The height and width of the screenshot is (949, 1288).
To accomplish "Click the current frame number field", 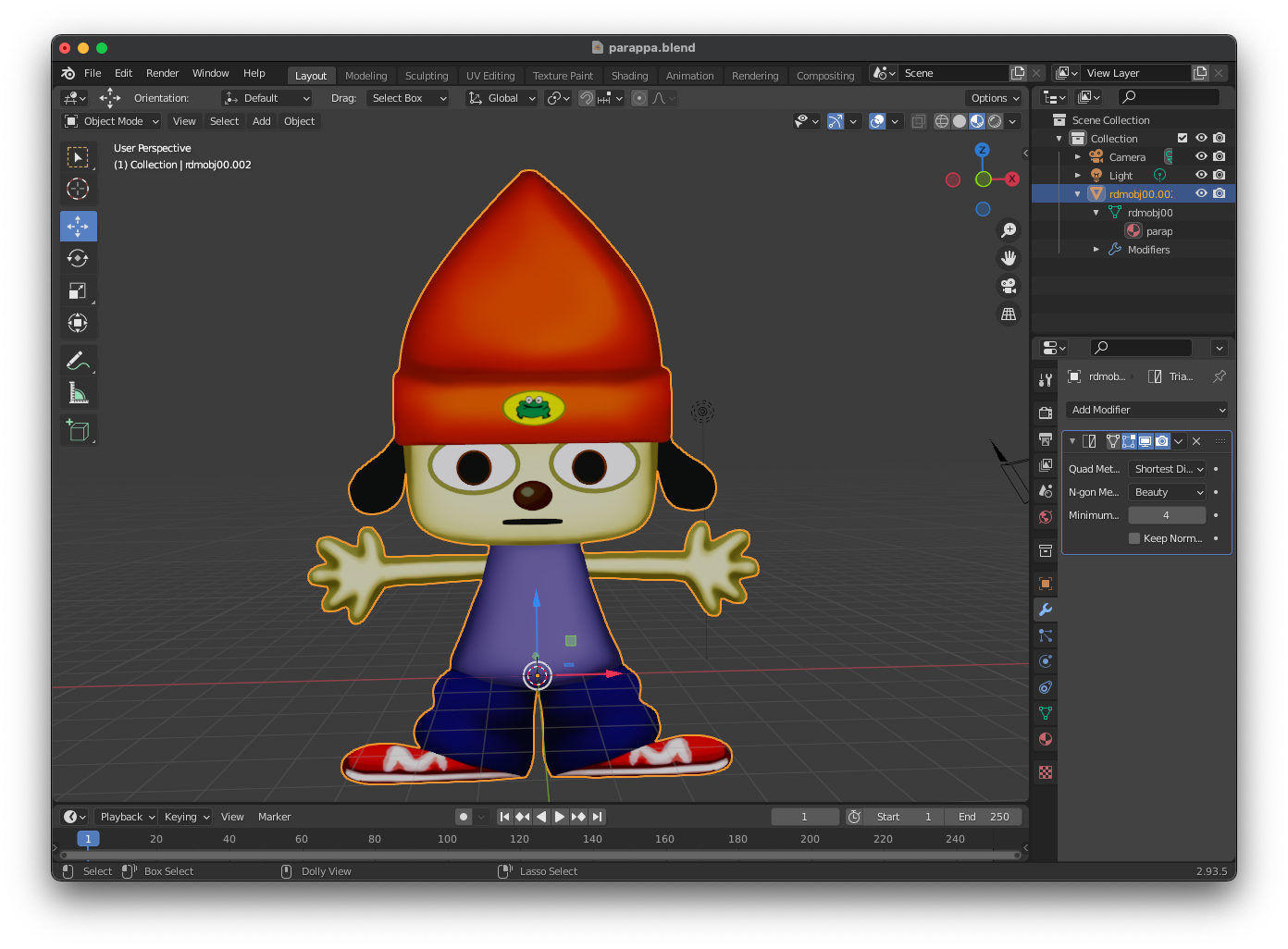I will 805,817.
